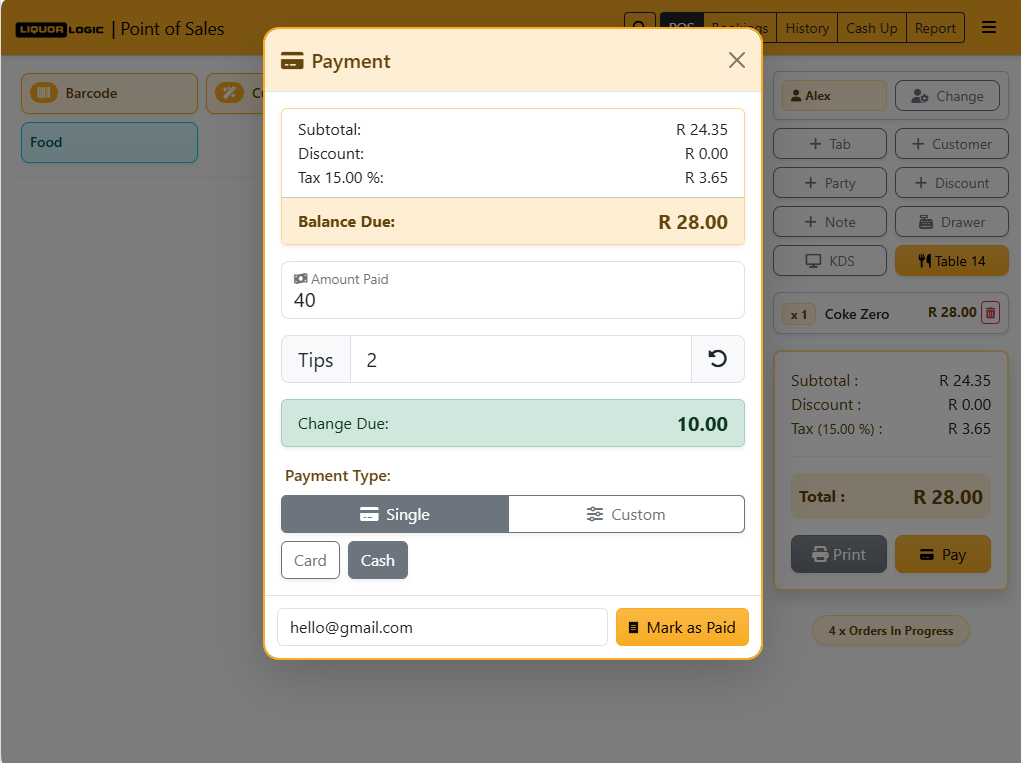
Task: Click the Change user button
Action: pos(947,96)
